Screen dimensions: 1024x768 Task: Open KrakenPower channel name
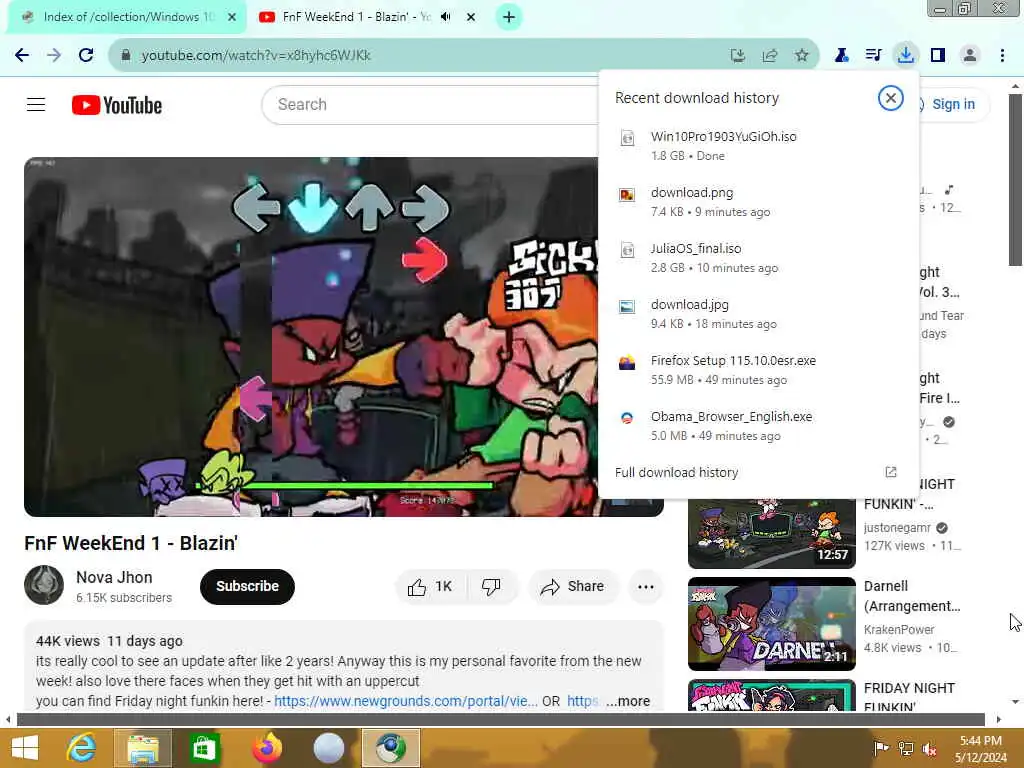coord(899,630)
